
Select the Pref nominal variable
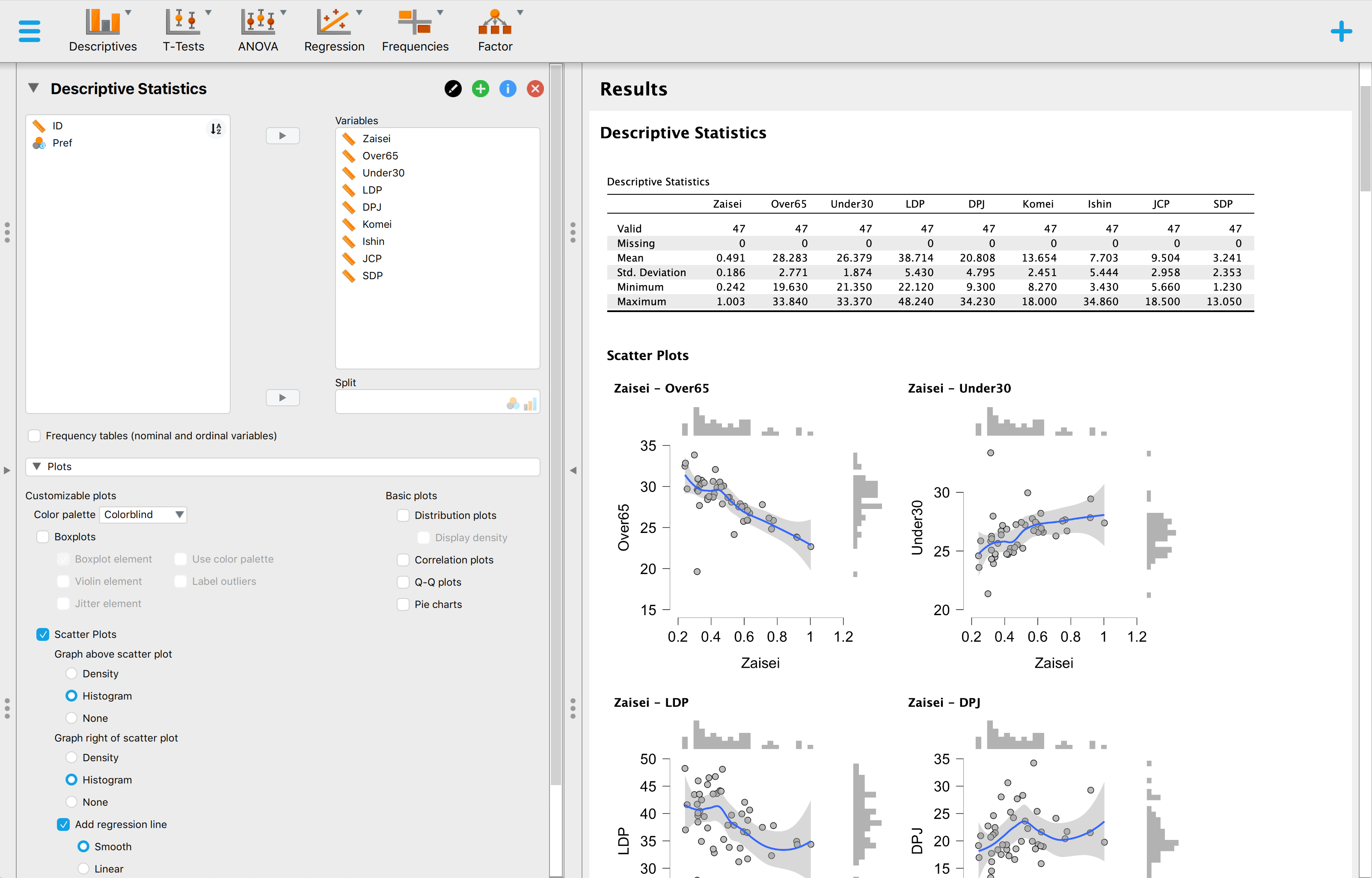click(128, 143)
